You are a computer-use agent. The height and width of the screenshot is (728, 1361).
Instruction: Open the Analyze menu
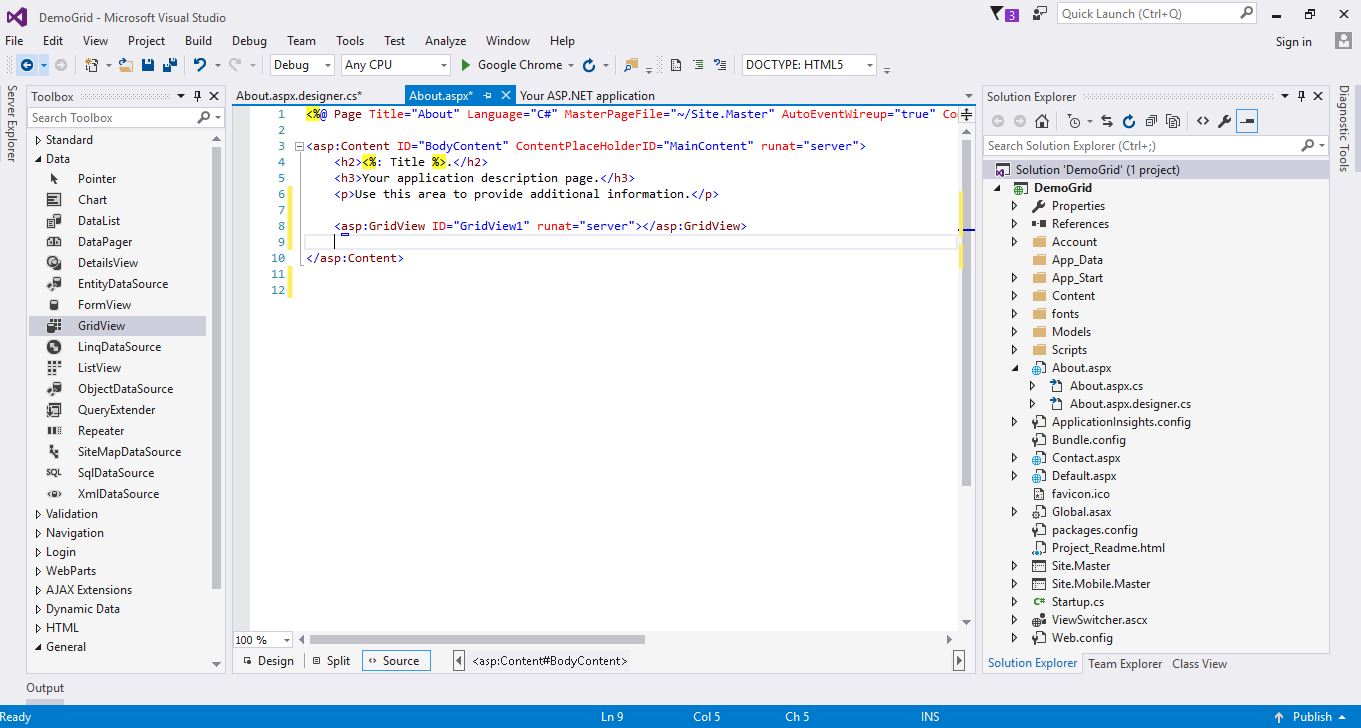(x=445, y=41)
